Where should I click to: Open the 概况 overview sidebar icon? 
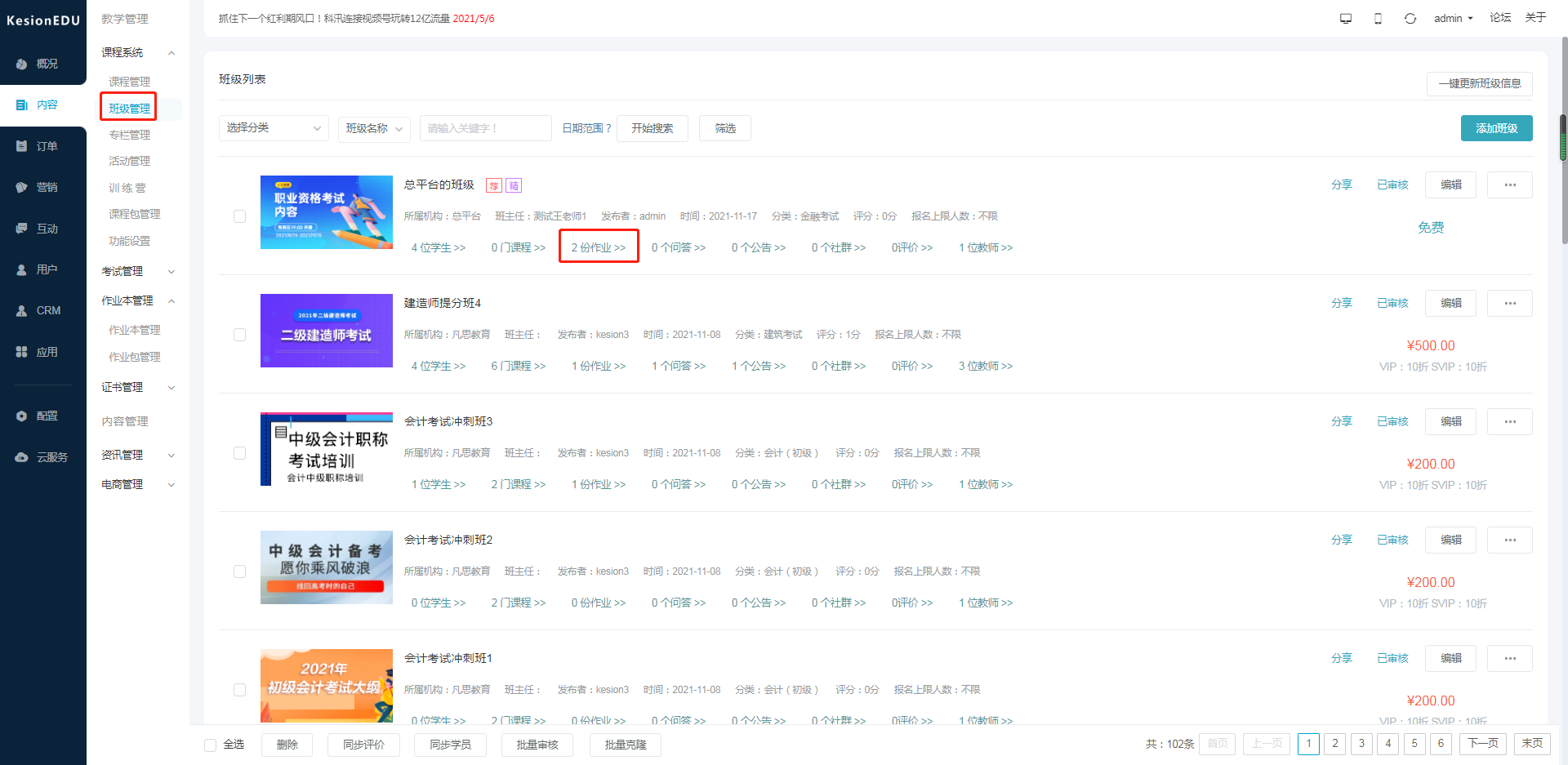[x=22, y=64]
